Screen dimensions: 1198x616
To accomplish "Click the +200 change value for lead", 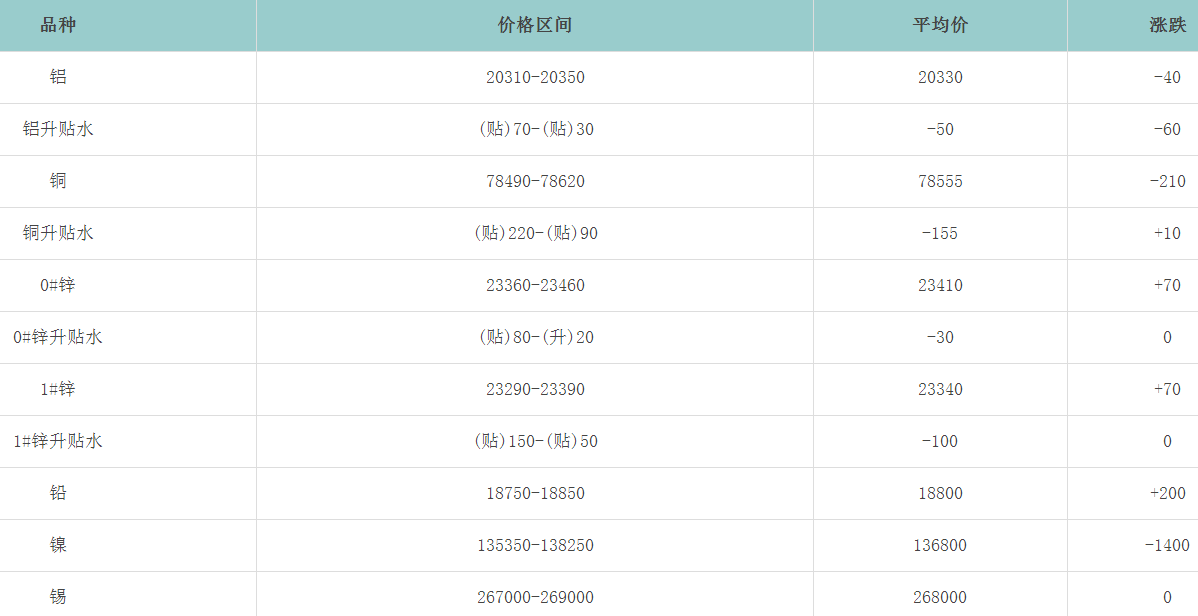I will (1167, 493).
